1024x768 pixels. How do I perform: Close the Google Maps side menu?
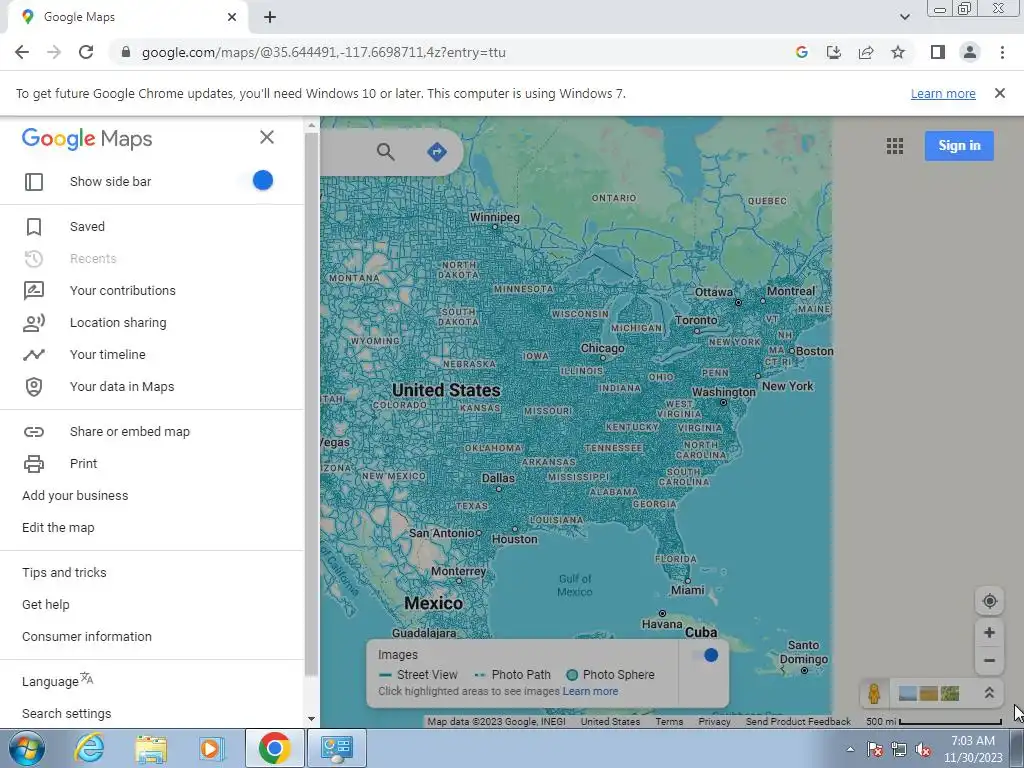pos(266,137)
